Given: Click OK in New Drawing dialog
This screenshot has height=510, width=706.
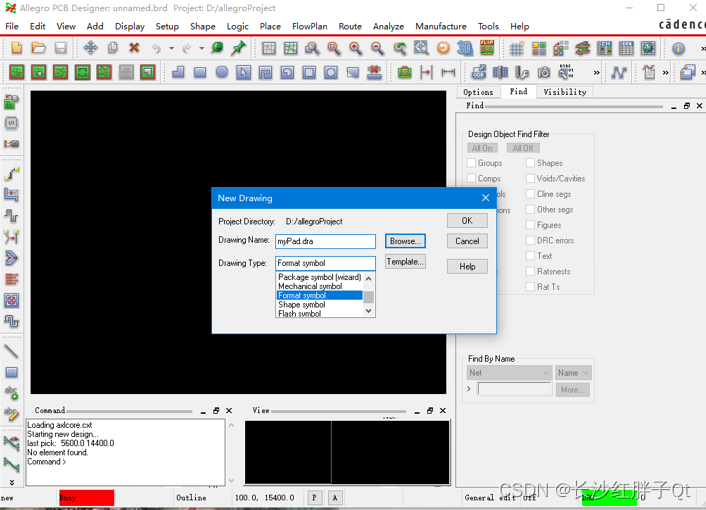Looking at the screenshot, I should coord(467,221).
